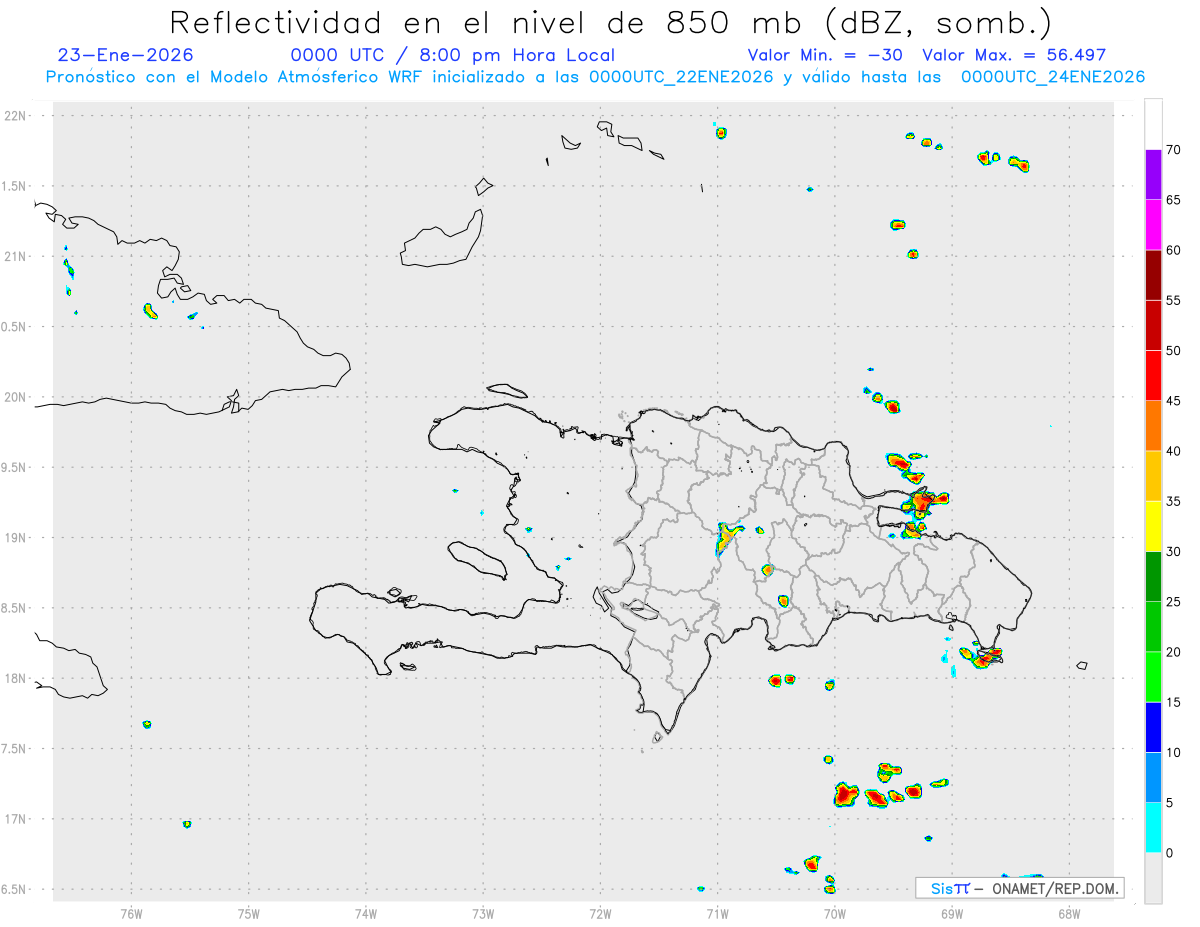Pick the dark green 25–30 dBZ colorbar segment
The image size is (1200, 927).
click(x=1153, y=576)
